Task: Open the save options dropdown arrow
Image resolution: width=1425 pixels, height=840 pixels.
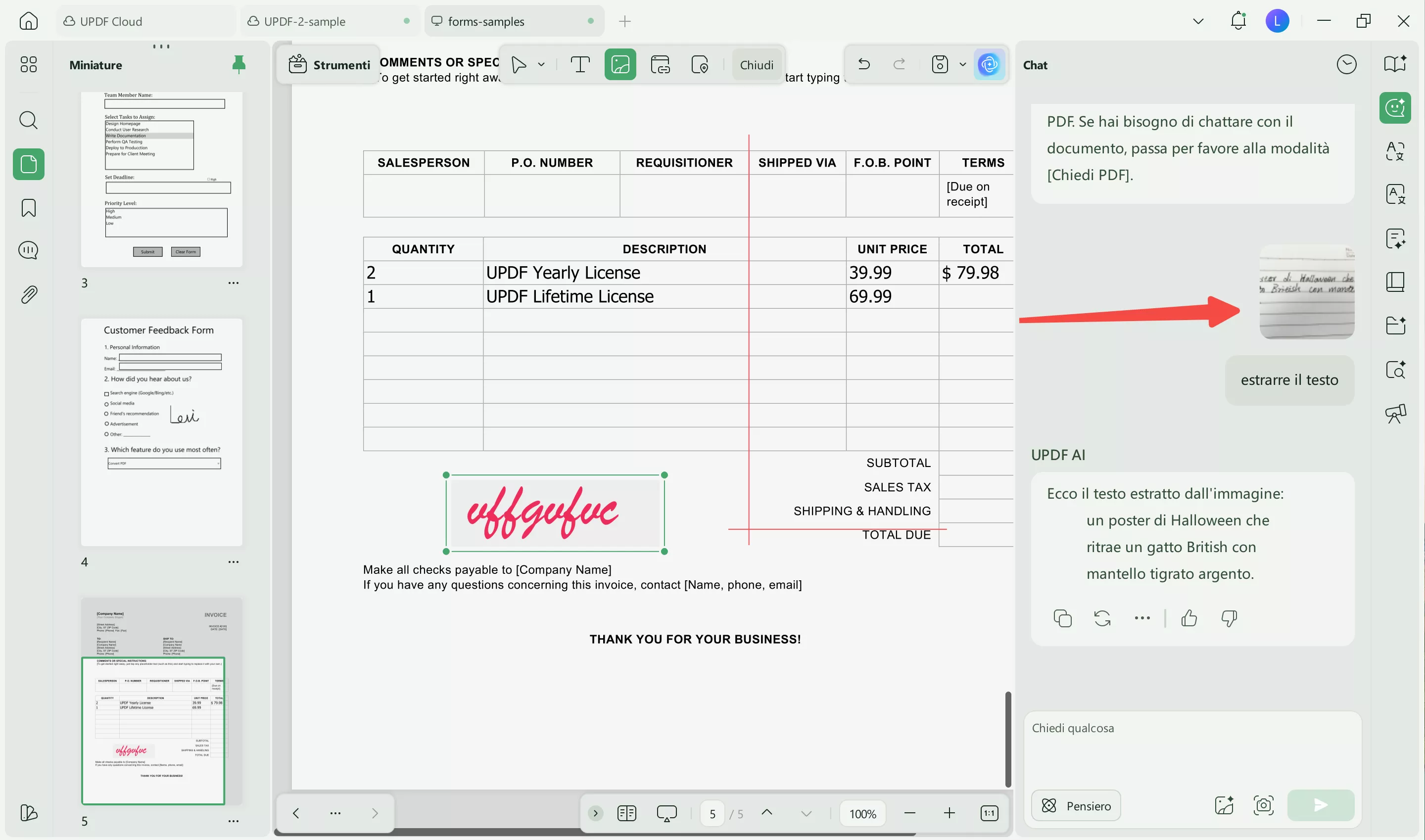Action: (962, 64)
